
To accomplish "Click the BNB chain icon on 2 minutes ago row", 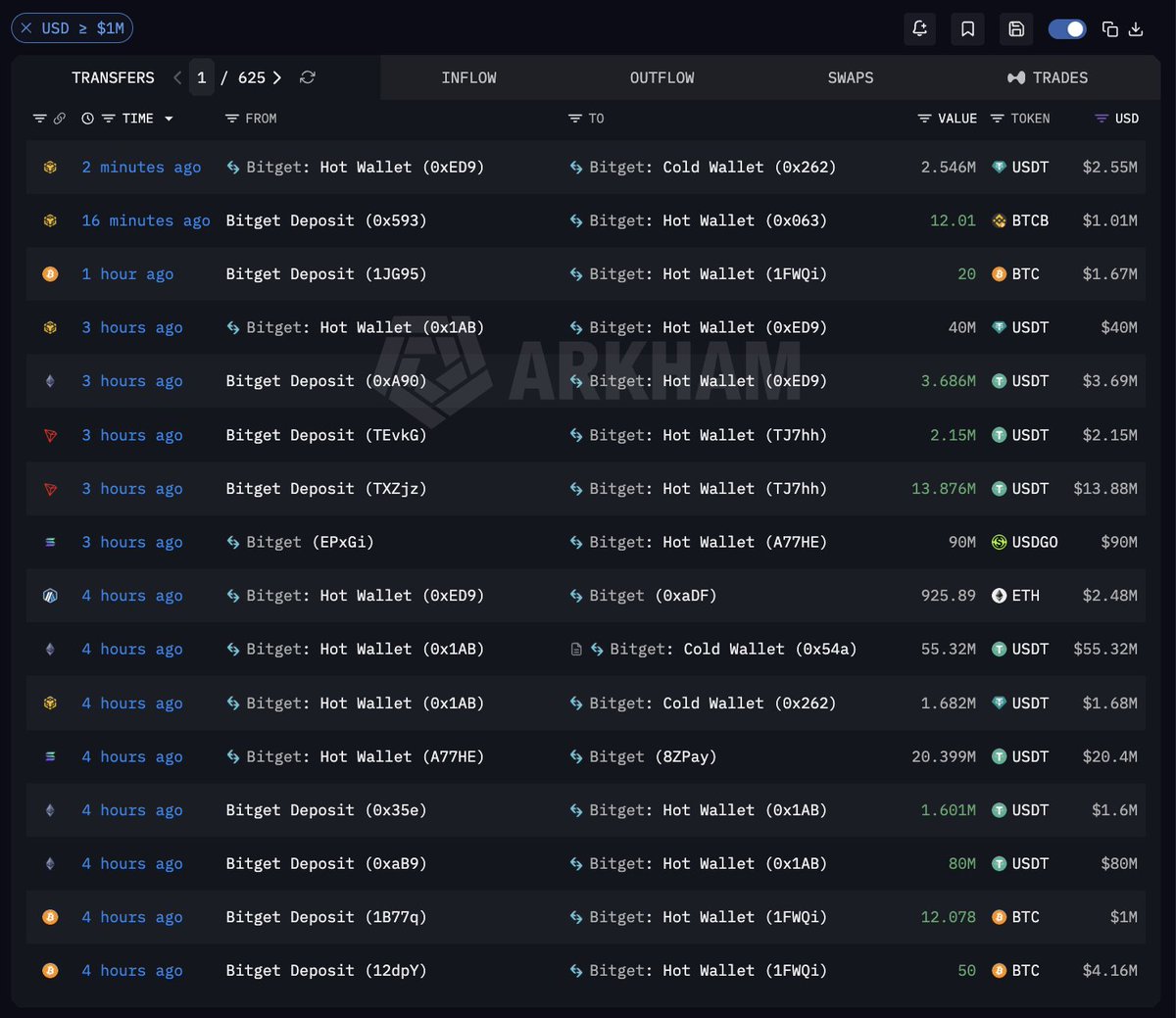I will point(50,168).
